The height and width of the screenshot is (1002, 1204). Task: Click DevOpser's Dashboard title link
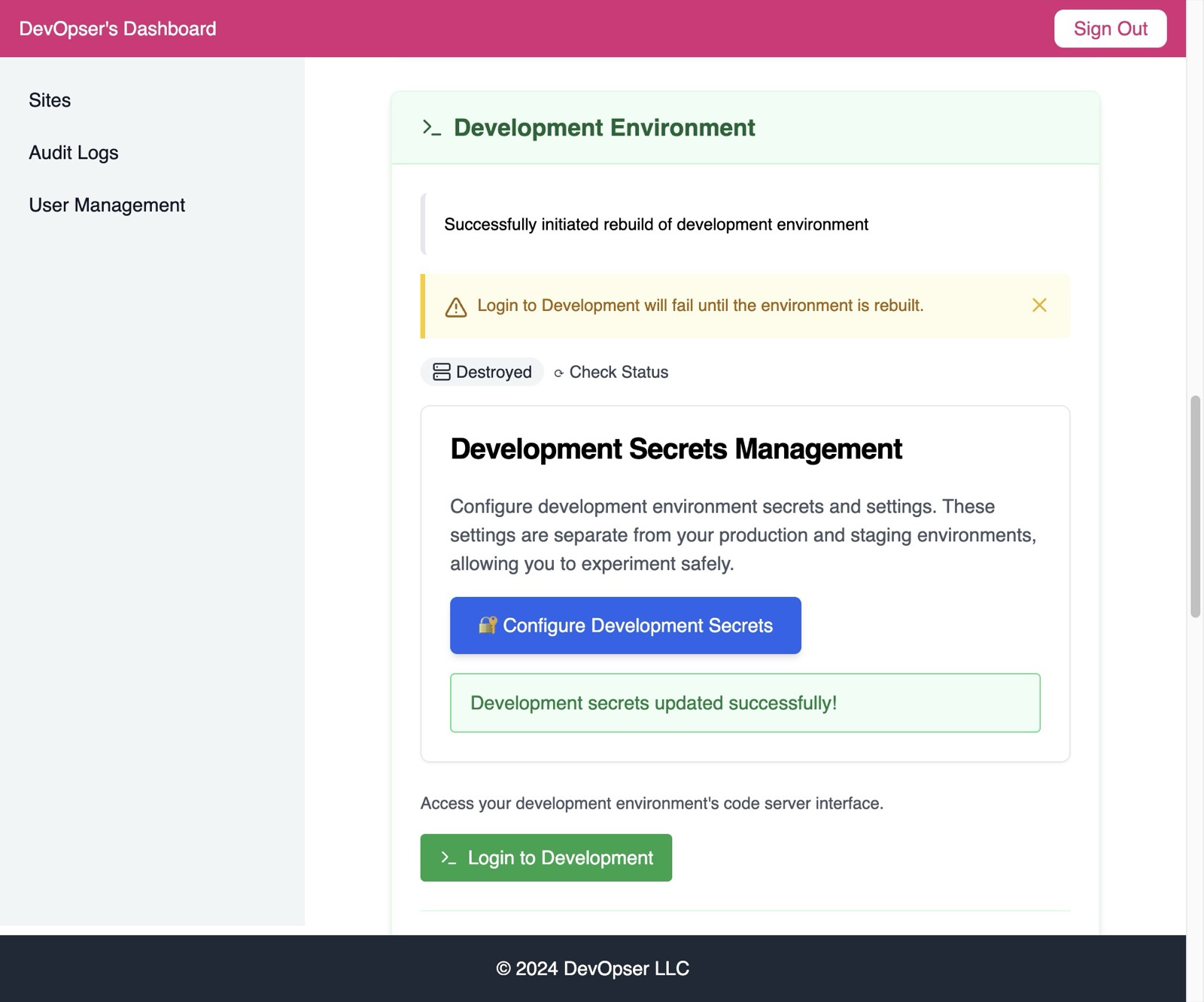click(x=117, y=29)
